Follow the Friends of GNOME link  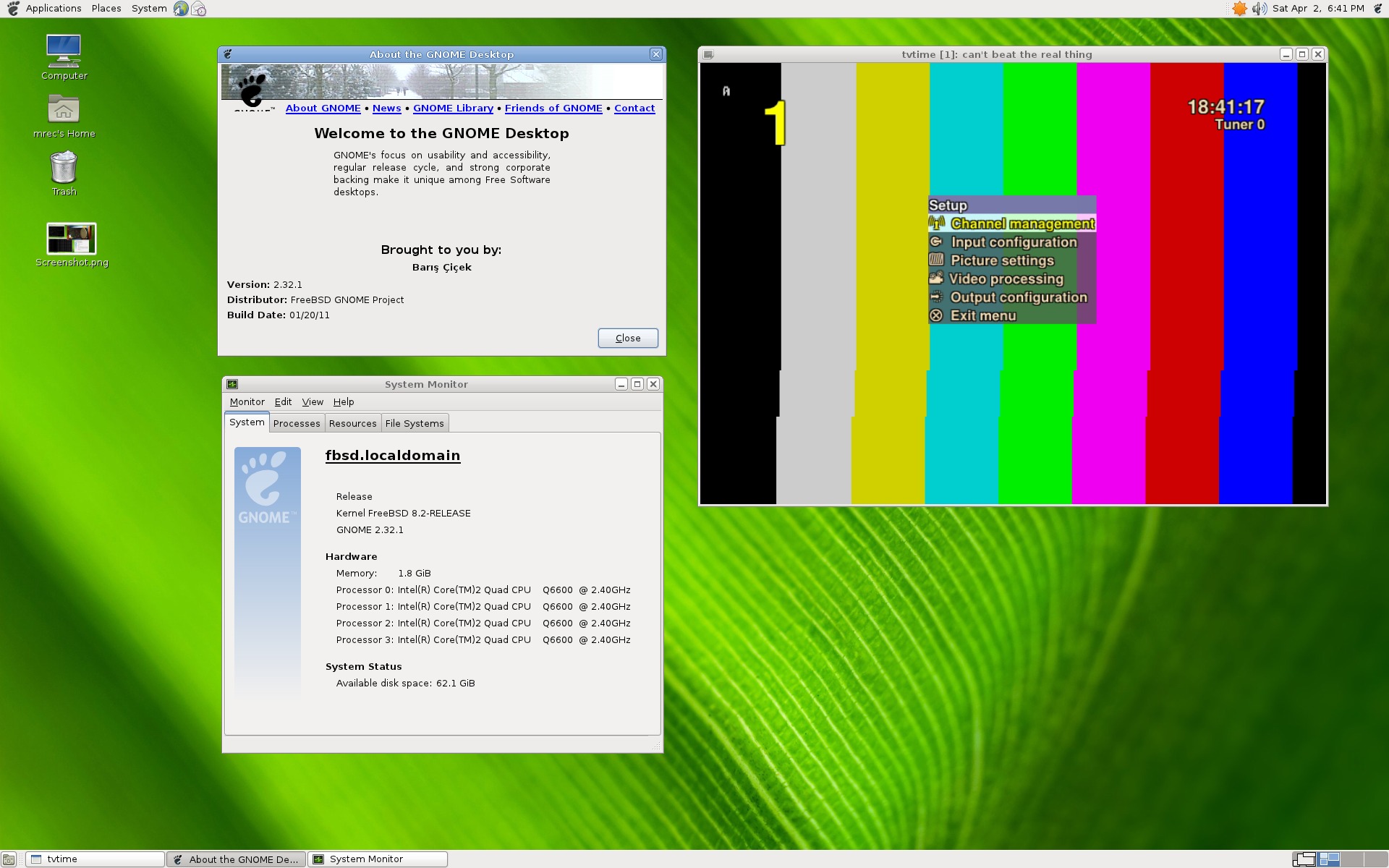(553, 109)
